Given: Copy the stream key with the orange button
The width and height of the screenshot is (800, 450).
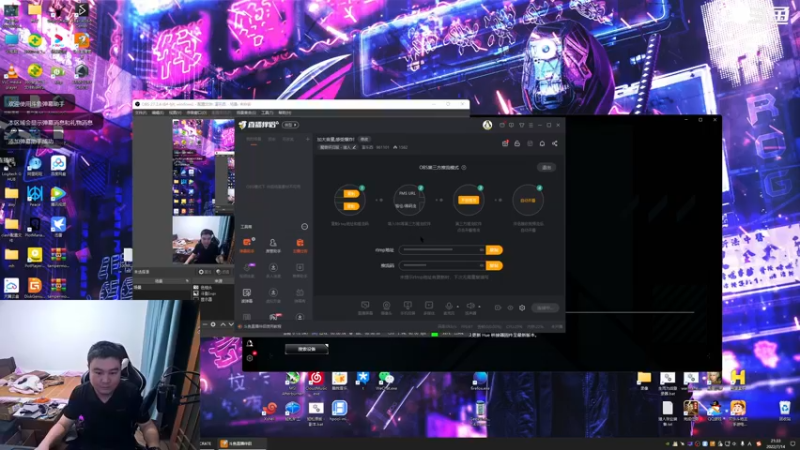Looking at the screenshot, I should pyautogui.click(x=494, y=265).
